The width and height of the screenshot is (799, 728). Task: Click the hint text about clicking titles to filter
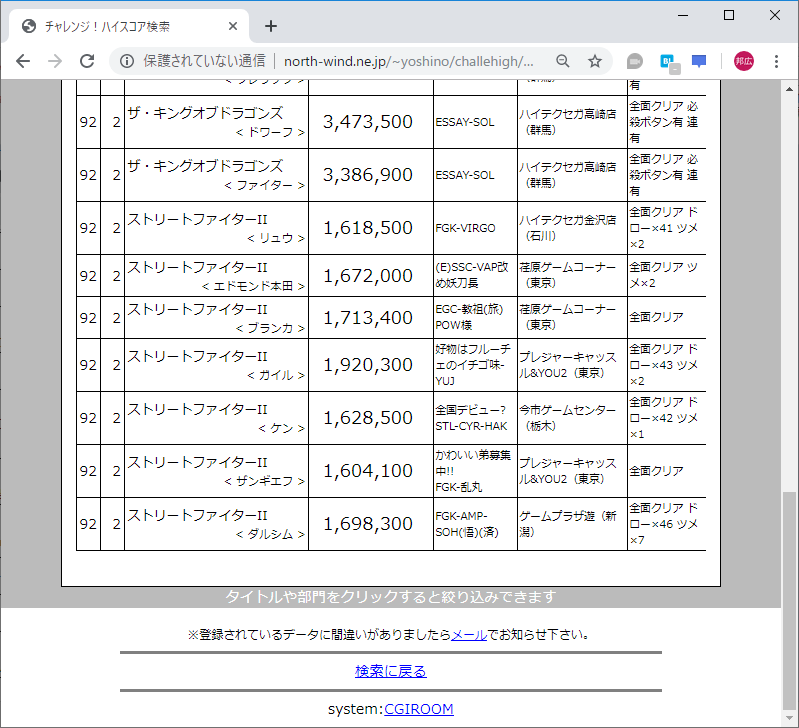(x=391, y=597)
